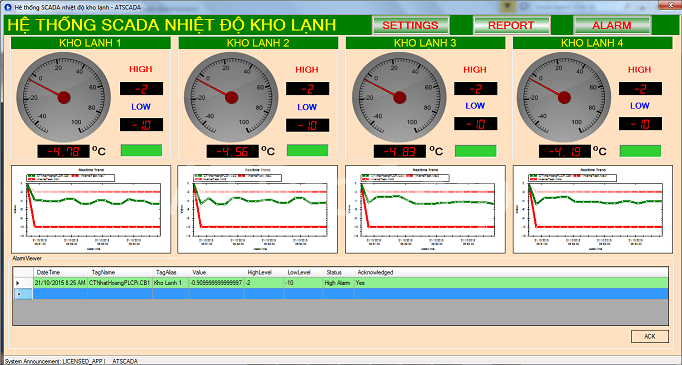682x365 pixels.
Task: Select Kho Lạnh 1 HIGH setpoint display
Action: (141, 89)
